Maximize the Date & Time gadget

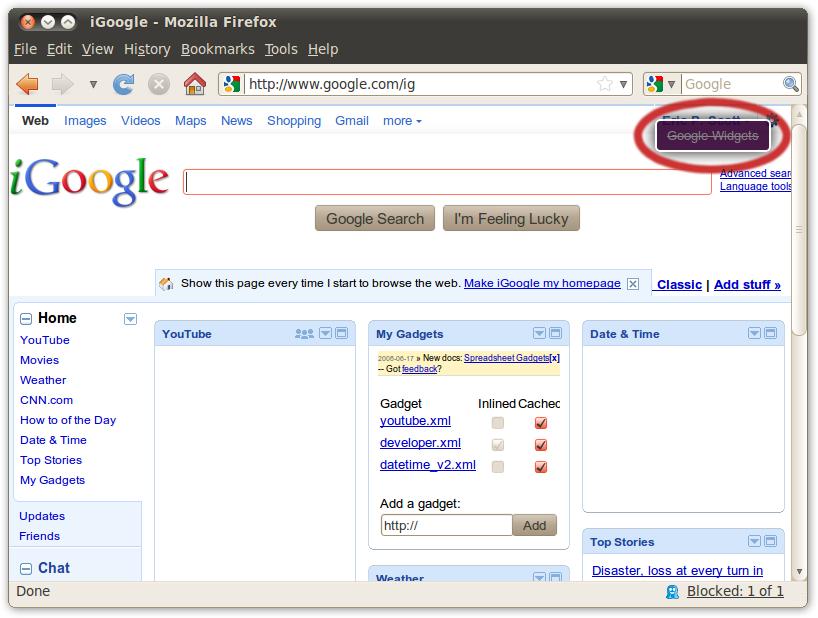tap(771, 333)
